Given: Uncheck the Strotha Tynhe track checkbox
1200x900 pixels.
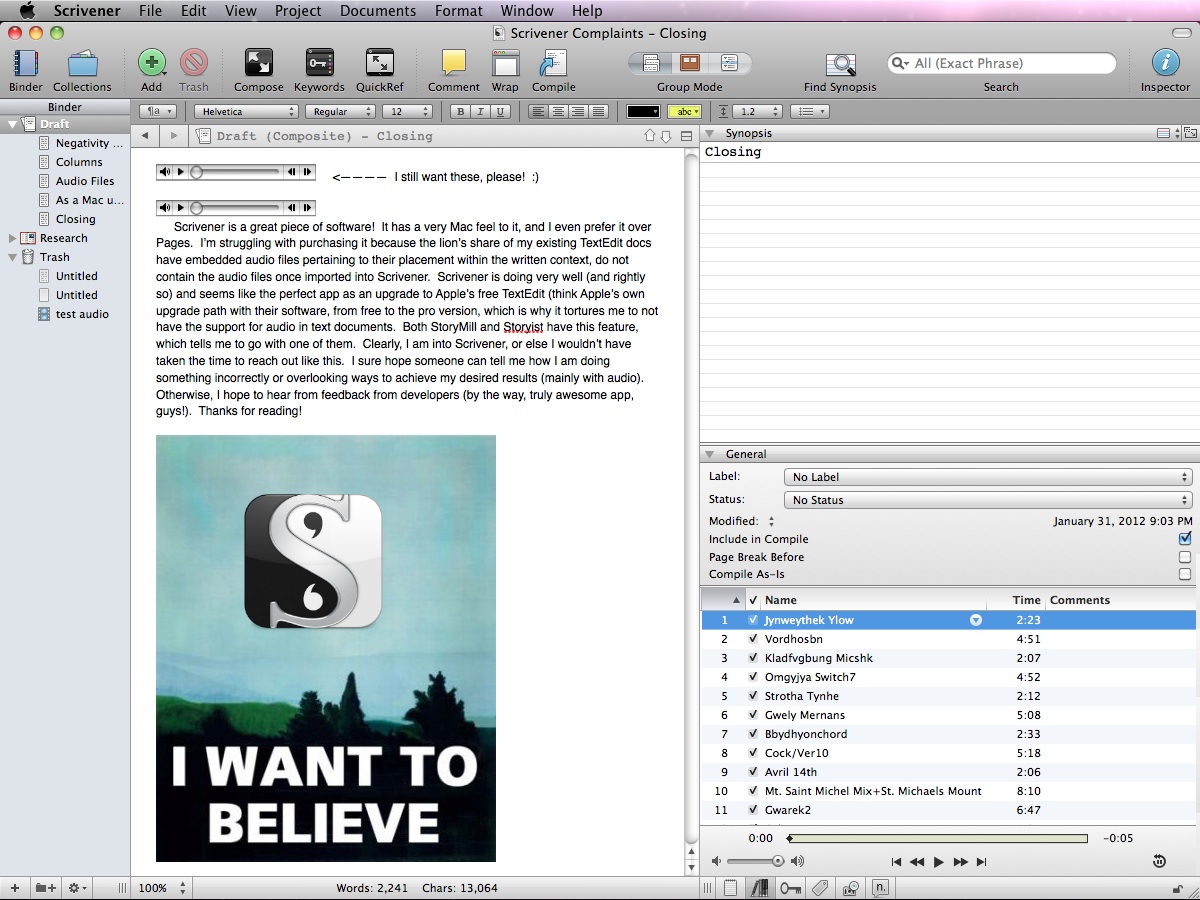Looking at the screenshot, I should (x=753, y=696).
